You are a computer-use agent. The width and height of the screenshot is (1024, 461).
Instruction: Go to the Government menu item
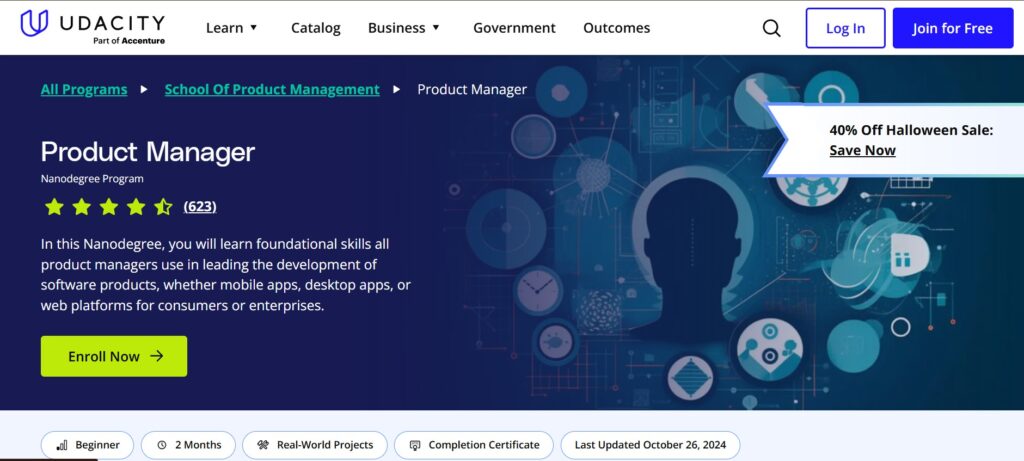pos(514,28)
